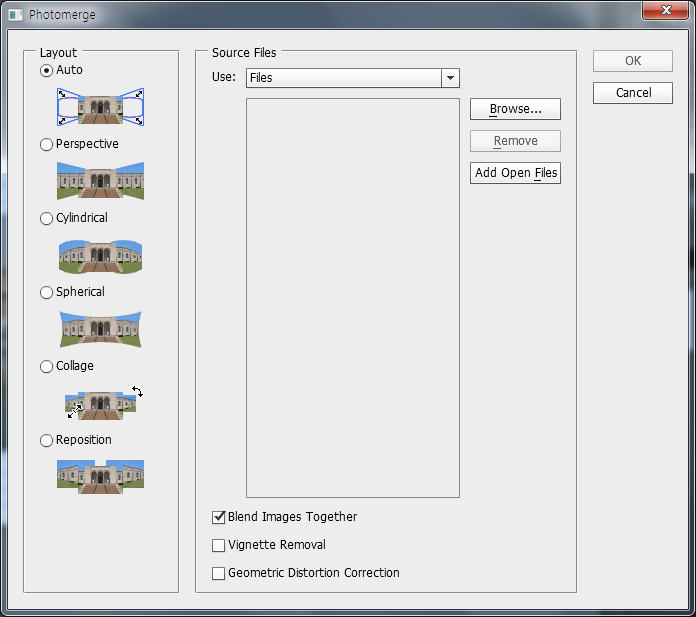696x617 pixels.
Task: Click the Cylindrical layout preview icon
Action: [100, 255]
